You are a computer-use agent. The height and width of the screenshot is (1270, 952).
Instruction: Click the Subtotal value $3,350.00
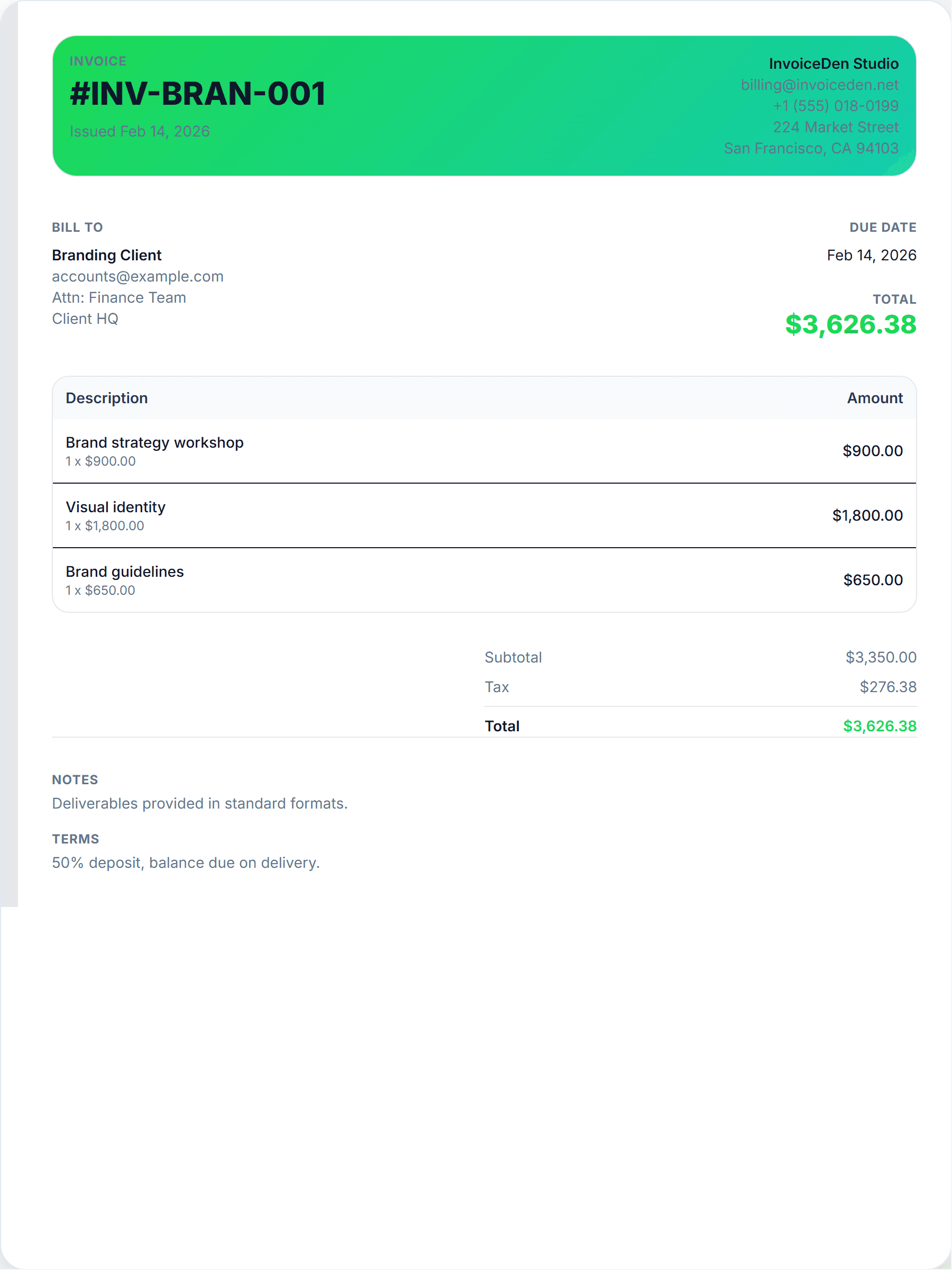point(880,657)
